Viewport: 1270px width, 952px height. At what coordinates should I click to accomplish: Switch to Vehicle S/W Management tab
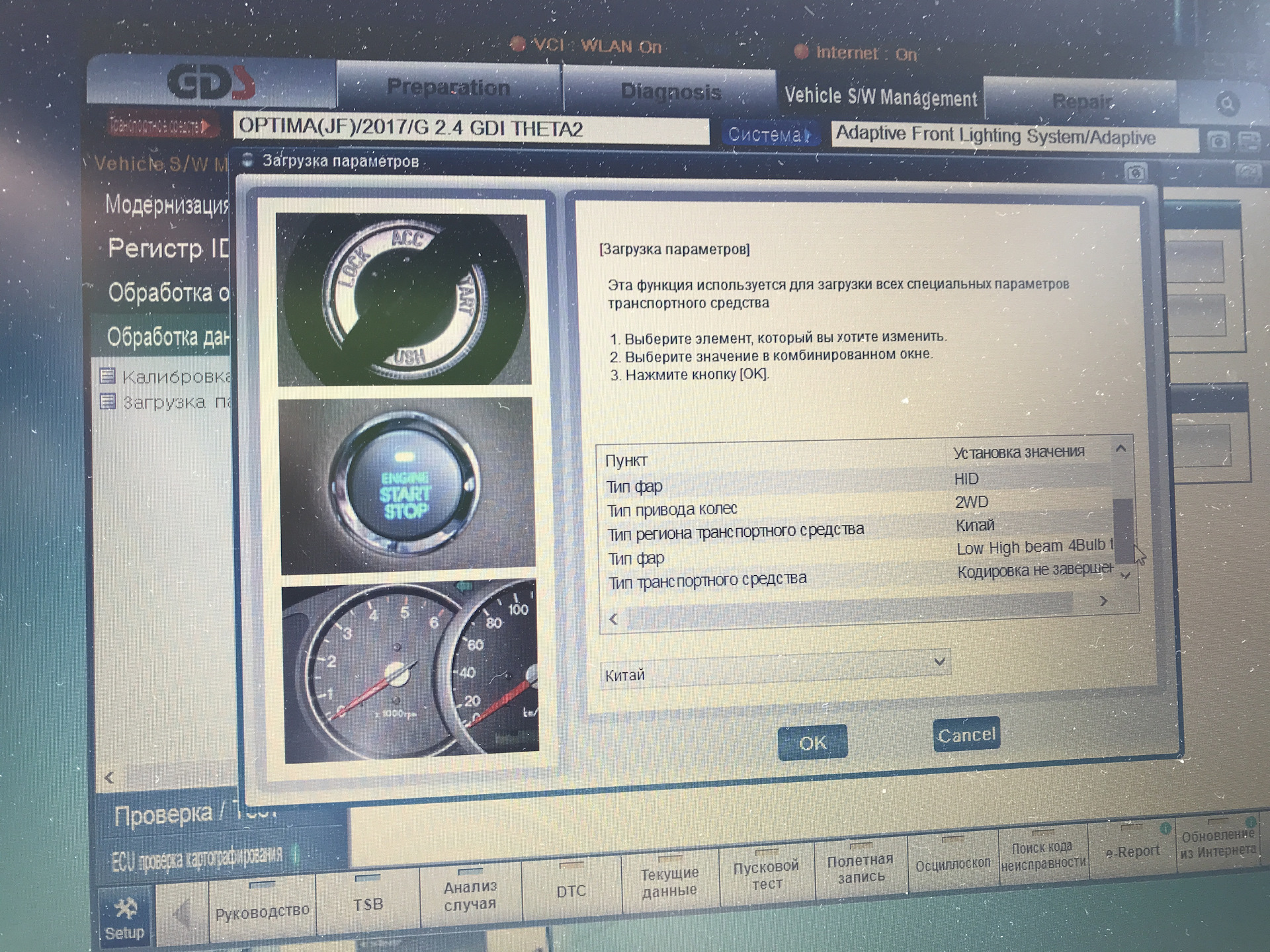click(x=880, y=97)
